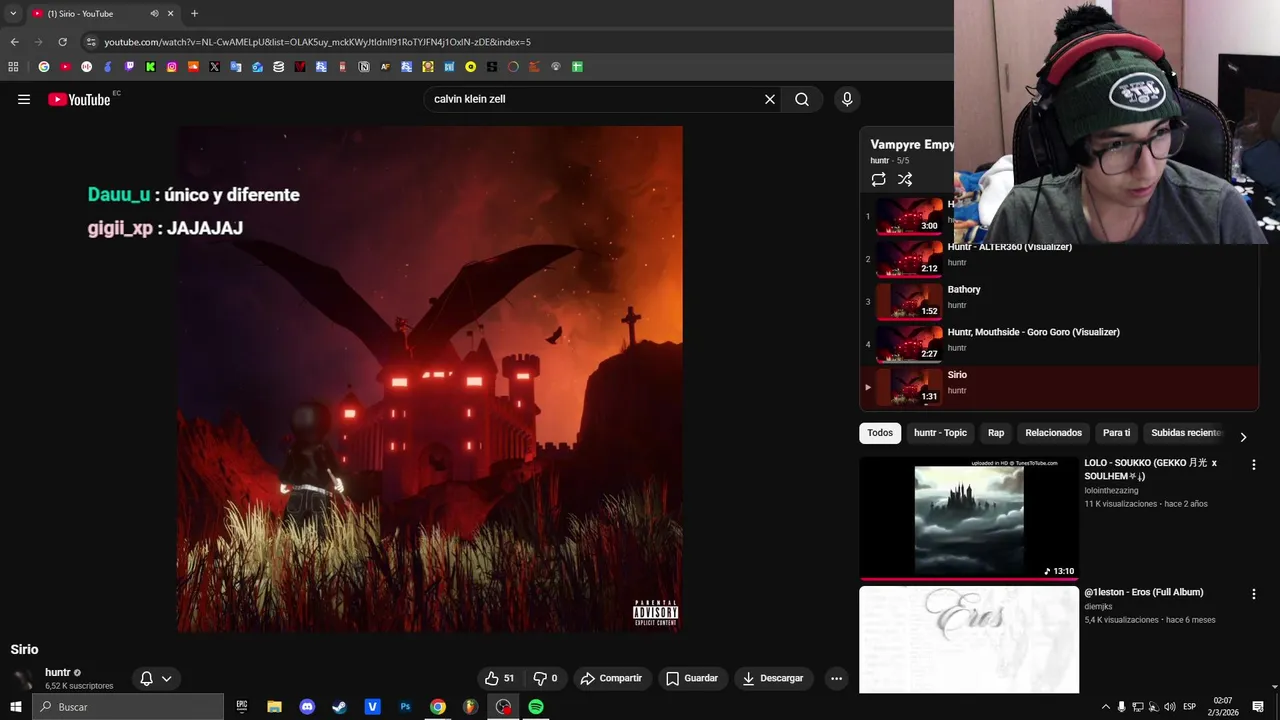Screen dimensions: 1280x720
Task: Open the apps grid in bookmarks bar
Action: point(13,67)
